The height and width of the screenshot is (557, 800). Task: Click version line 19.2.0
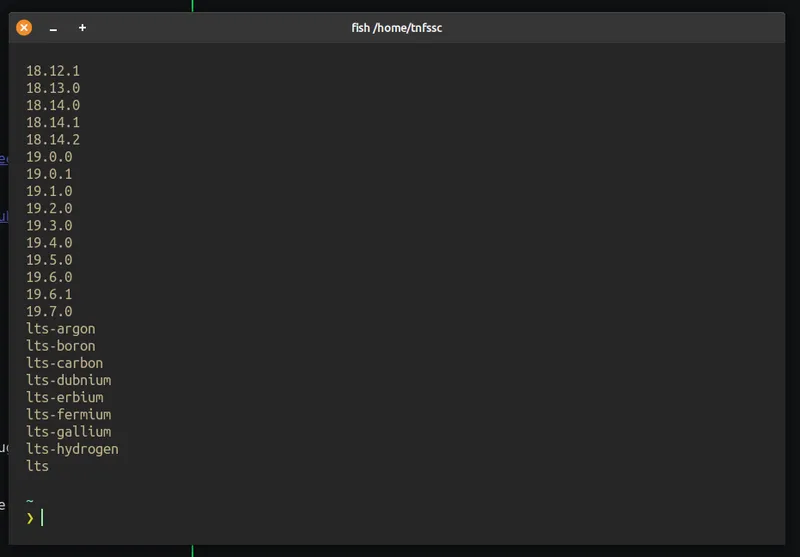point(49,208)
